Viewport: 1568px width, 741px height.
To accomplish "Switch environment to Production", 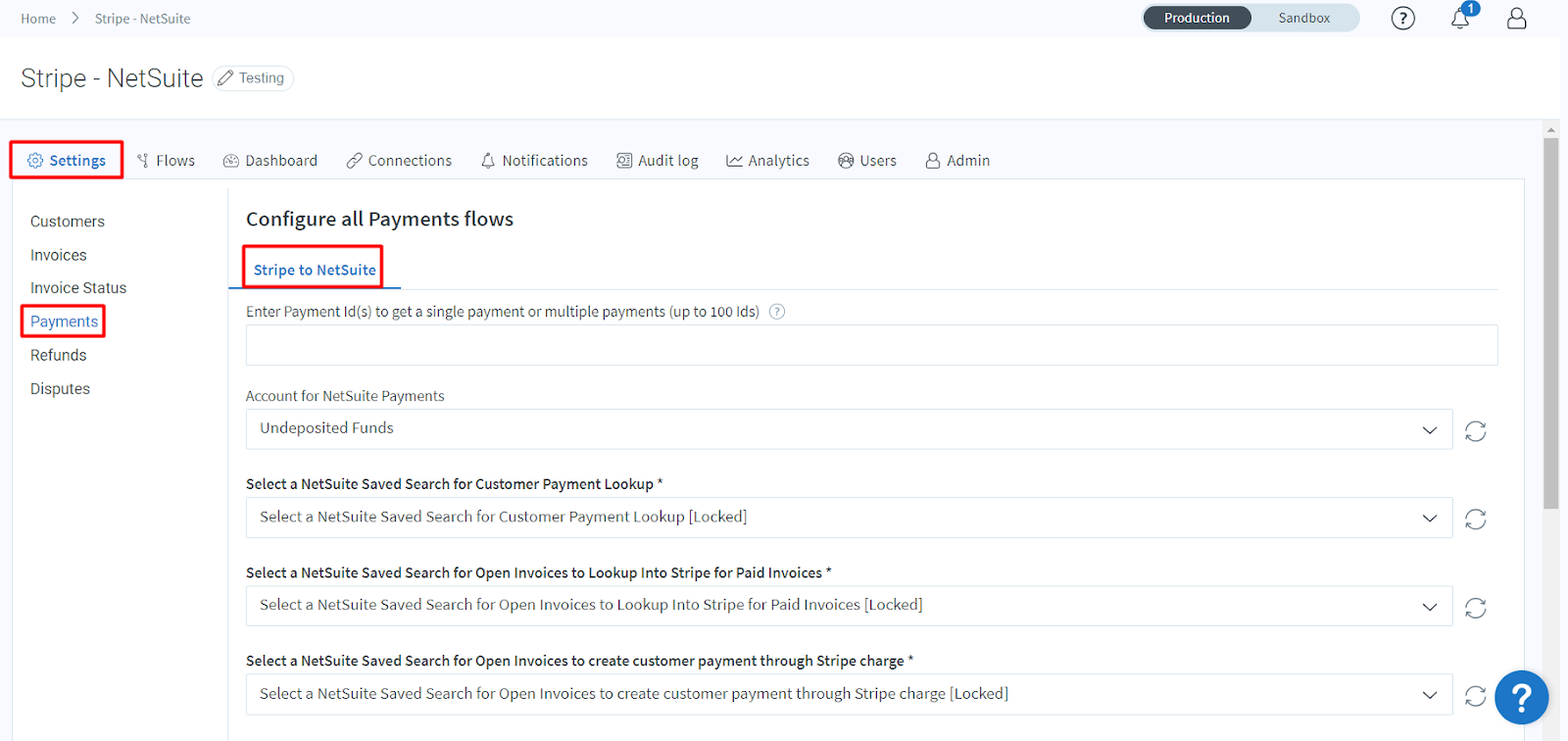I will coord(1197,18).
